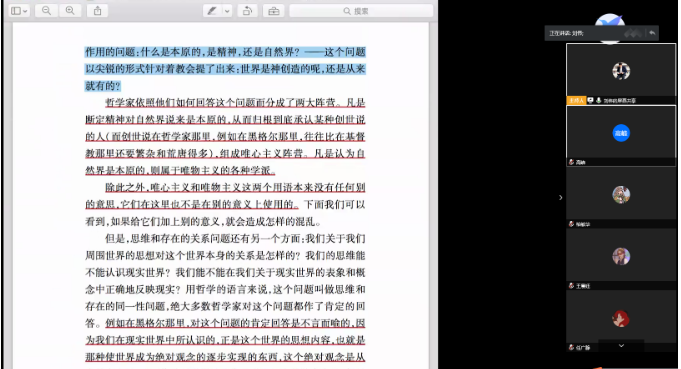Zoom out the PDF page

(46, 11)
